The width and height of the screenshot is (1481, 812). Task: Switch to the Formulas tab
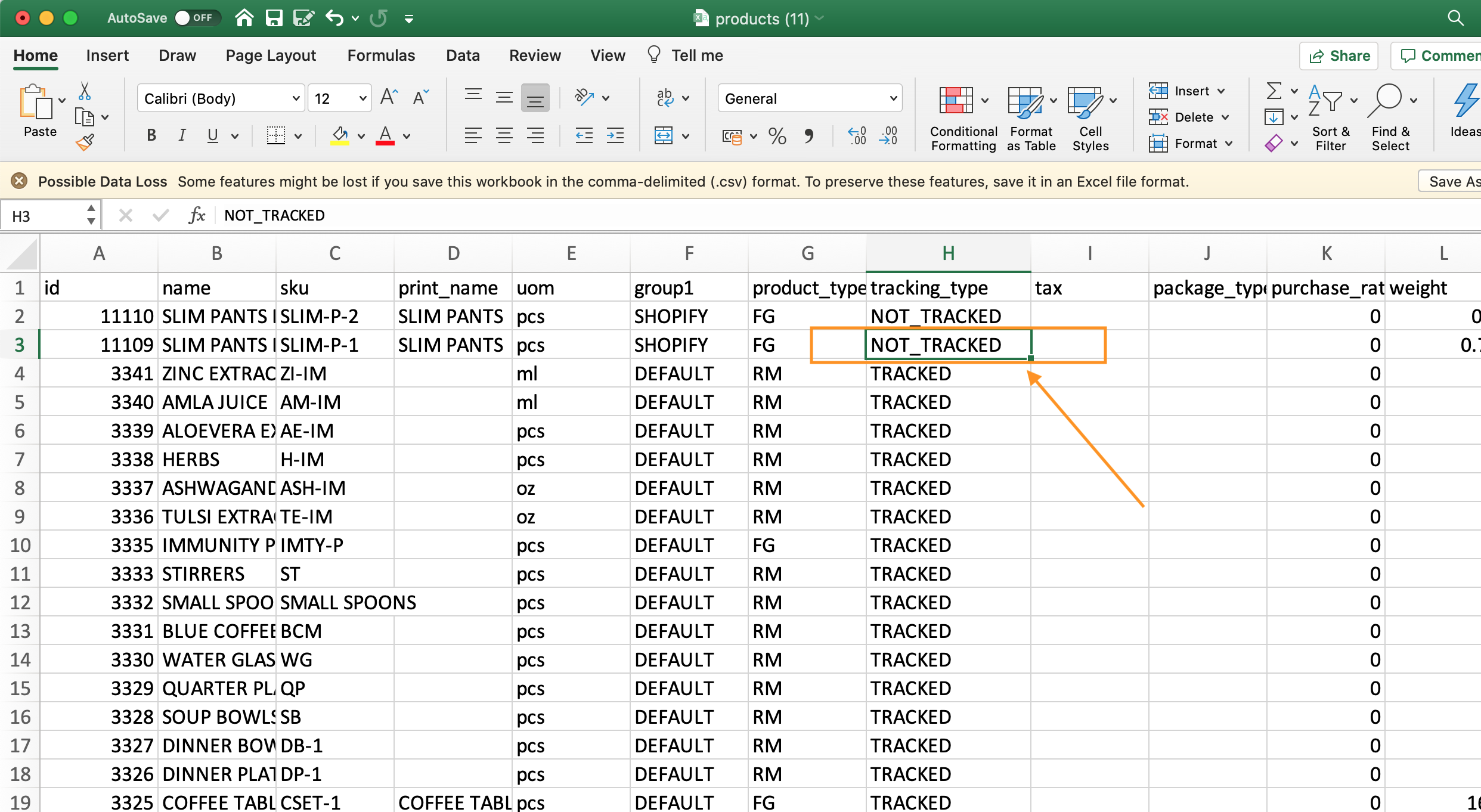(381, 55)
